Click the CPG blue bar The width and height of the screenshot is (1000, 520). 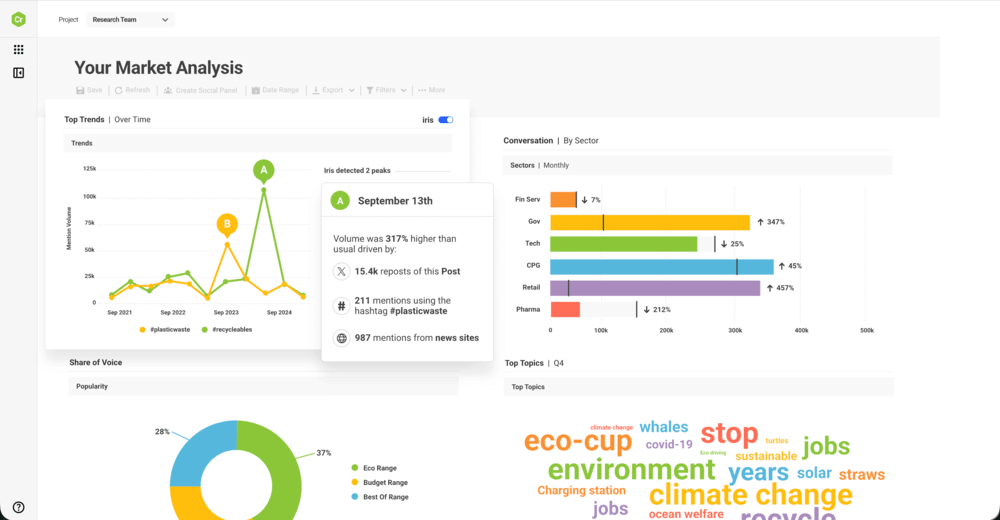tap(662, 266)
